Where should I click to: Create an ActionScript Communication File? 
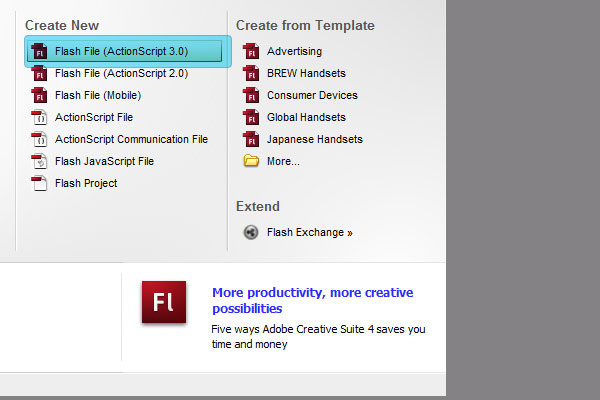click(x=131, y=139)
